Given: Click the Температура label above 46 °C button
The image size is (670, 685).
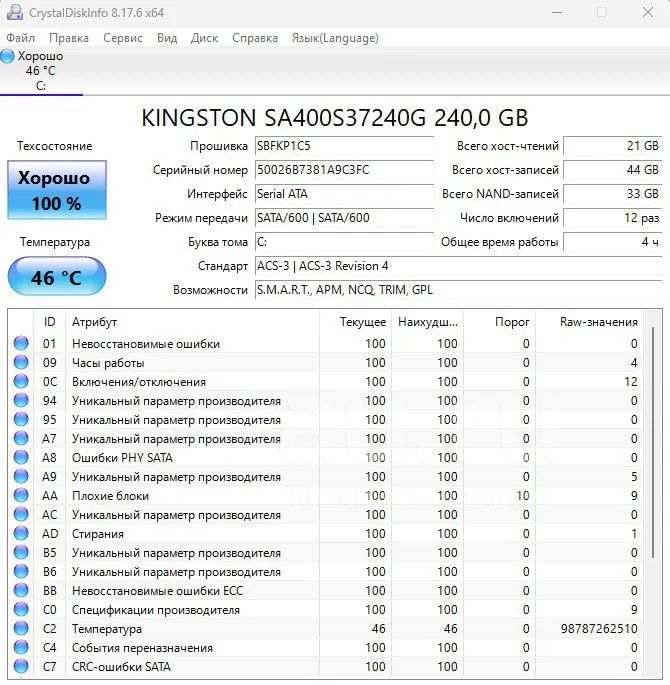Looking at the screenshot, I should point(55,242).
